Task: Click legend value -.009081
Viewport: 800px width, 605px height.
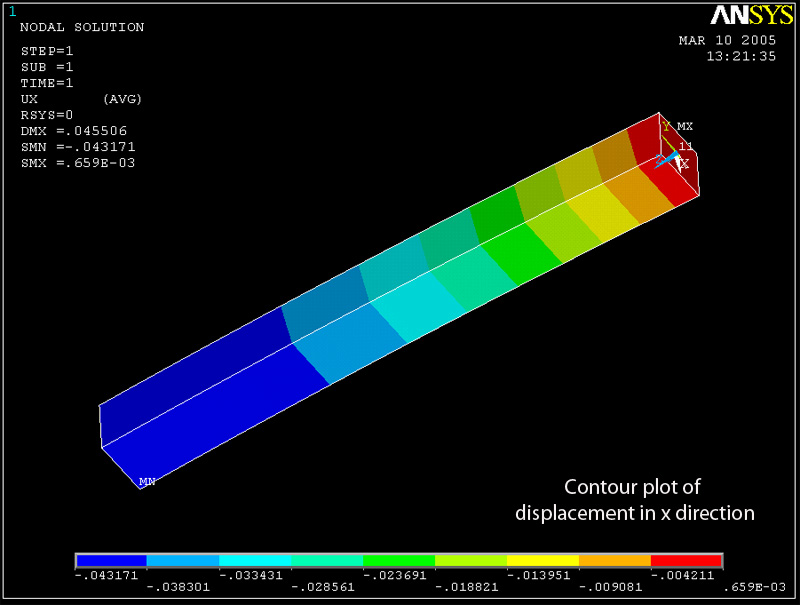Action: point(610,587)
